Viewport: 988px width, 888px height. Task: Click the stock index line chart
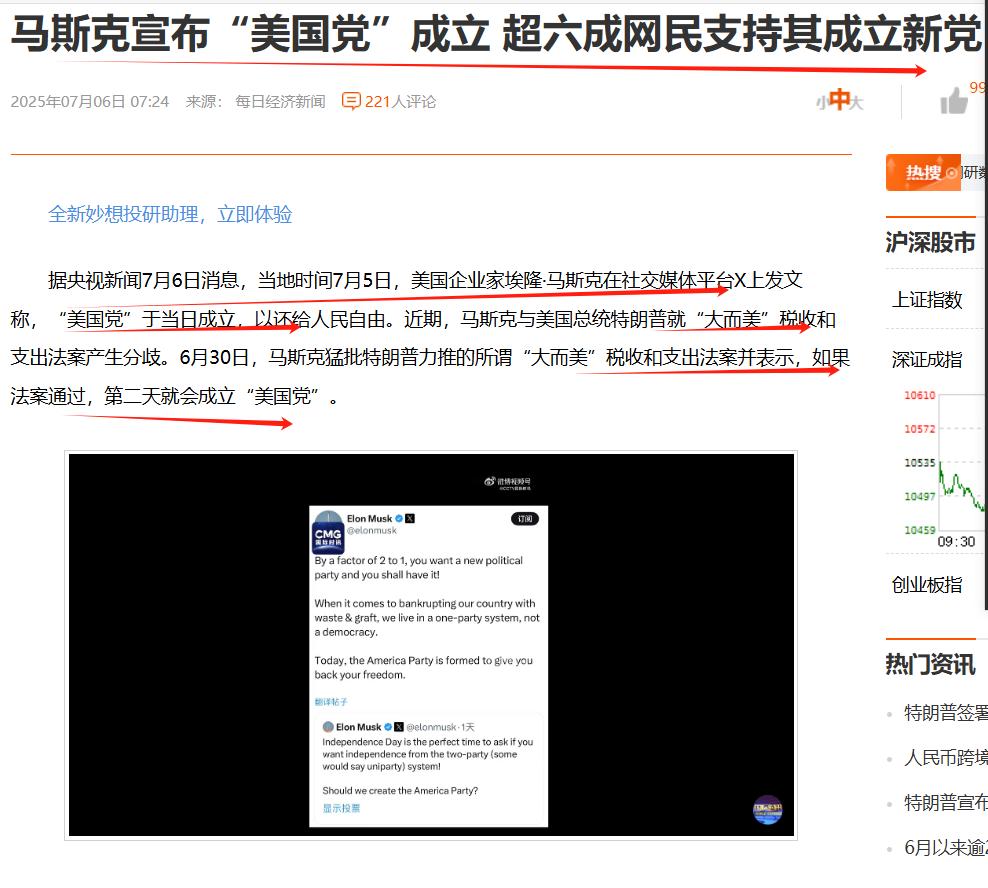[x=961, y=463]
